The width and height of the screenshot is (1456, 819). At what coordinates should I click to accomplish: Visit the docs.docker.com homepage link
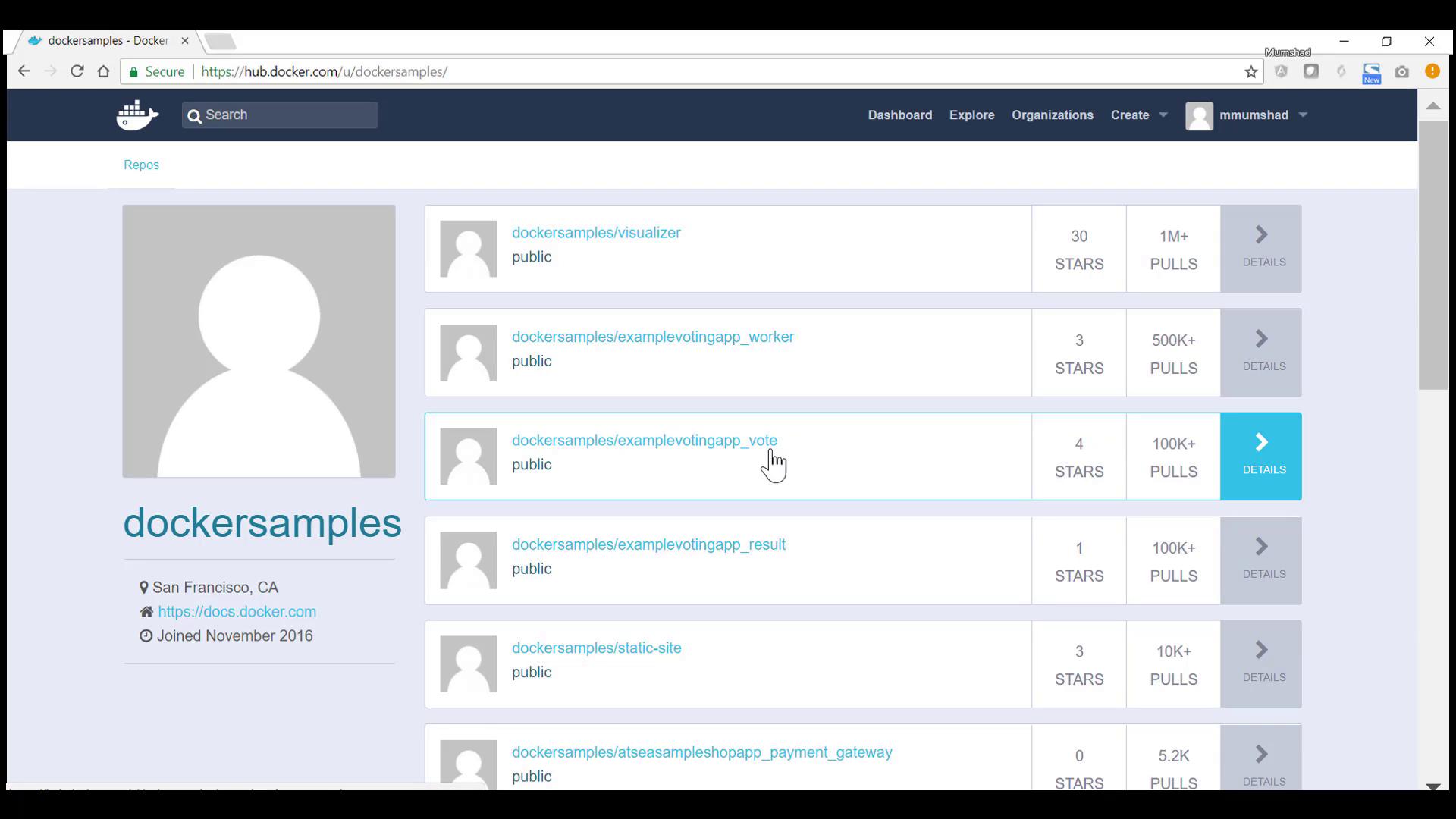[237, 611]
